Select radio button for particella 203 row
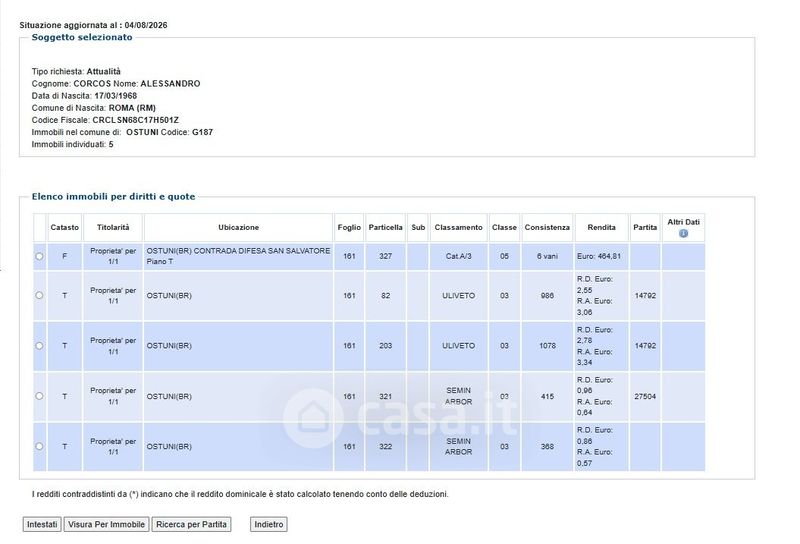This screenshot has width=800, height=544. point(39,345)
